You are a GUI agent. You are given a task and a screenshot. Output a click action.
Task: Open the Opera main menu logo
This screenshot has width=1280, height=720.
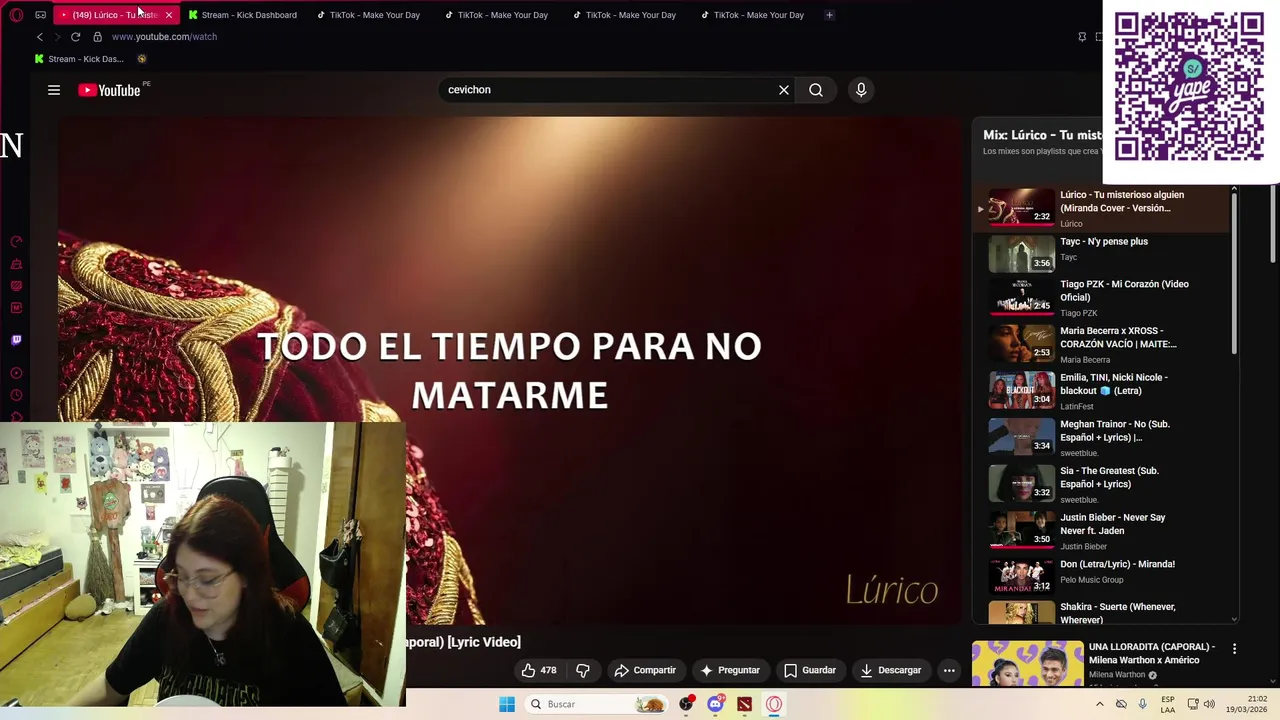16,15
